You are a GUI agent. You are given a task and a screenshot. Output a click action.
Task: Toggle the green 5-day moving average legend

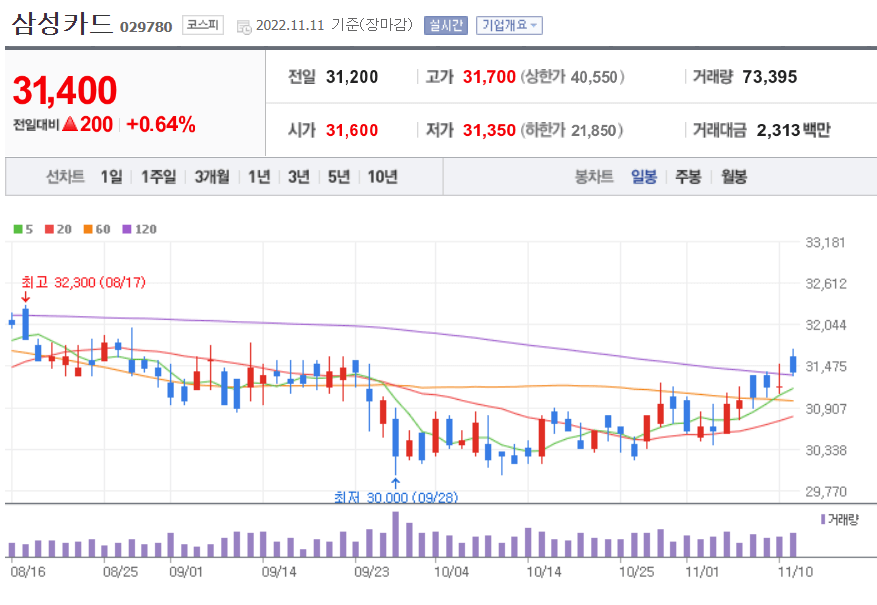[x=22, y=229]
